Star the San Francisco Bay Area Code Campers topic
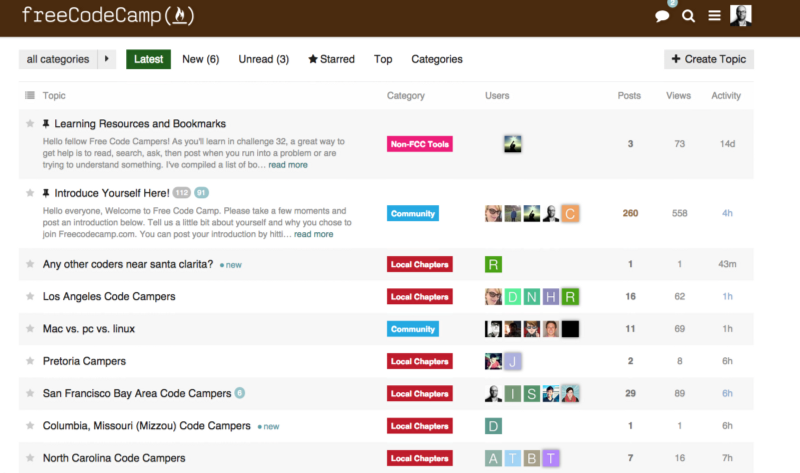800x473 pixels. pos(30,393)
